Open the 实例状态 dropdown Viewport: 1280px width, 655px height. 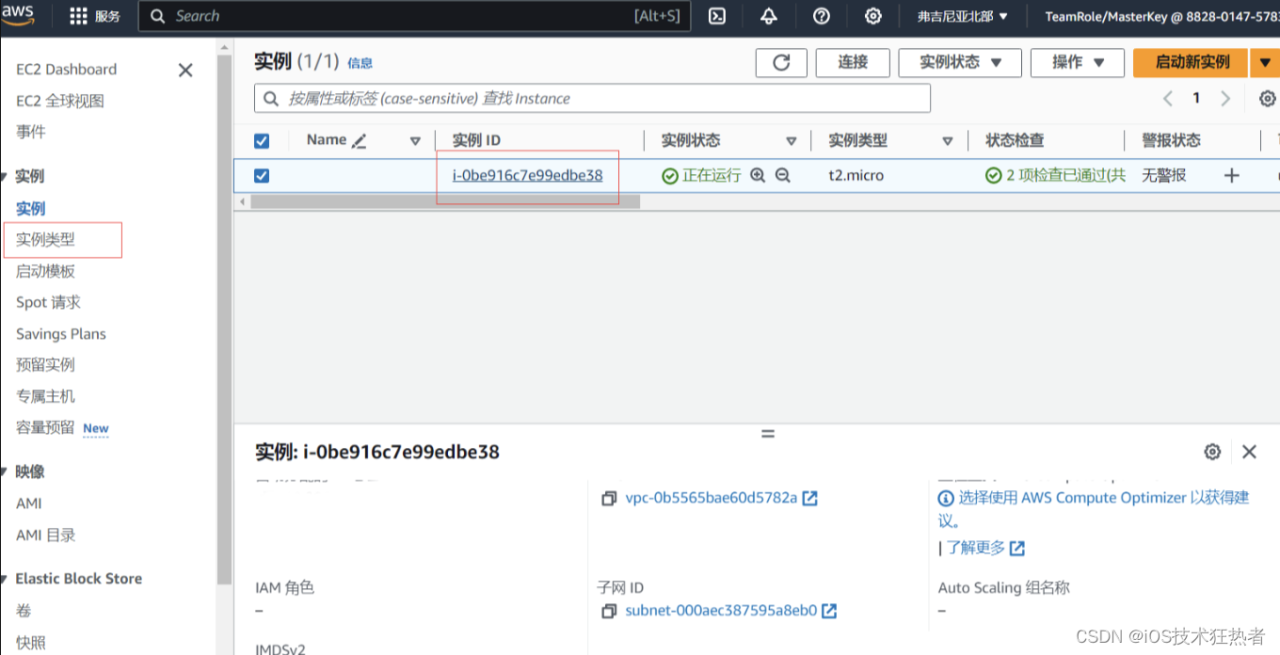pos(959,62)
